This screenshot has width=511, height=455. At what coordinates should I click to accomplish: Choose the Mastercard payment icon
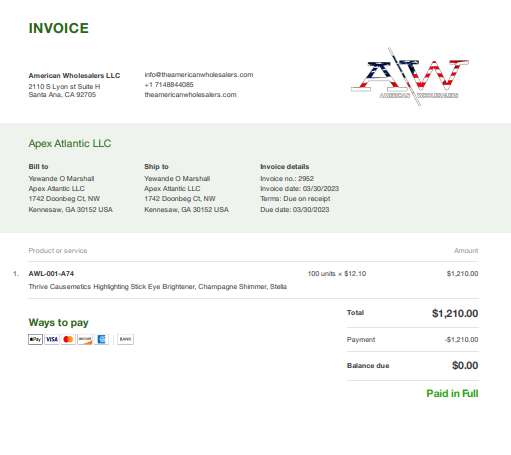[68, 339]
